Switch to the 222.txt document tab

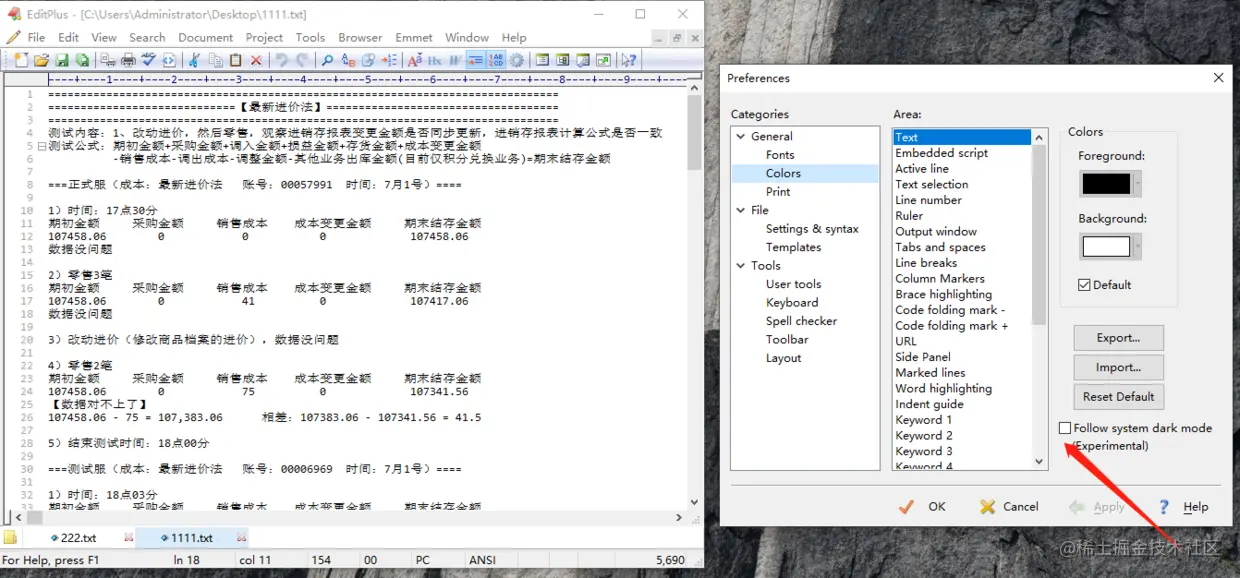point(78,538)
